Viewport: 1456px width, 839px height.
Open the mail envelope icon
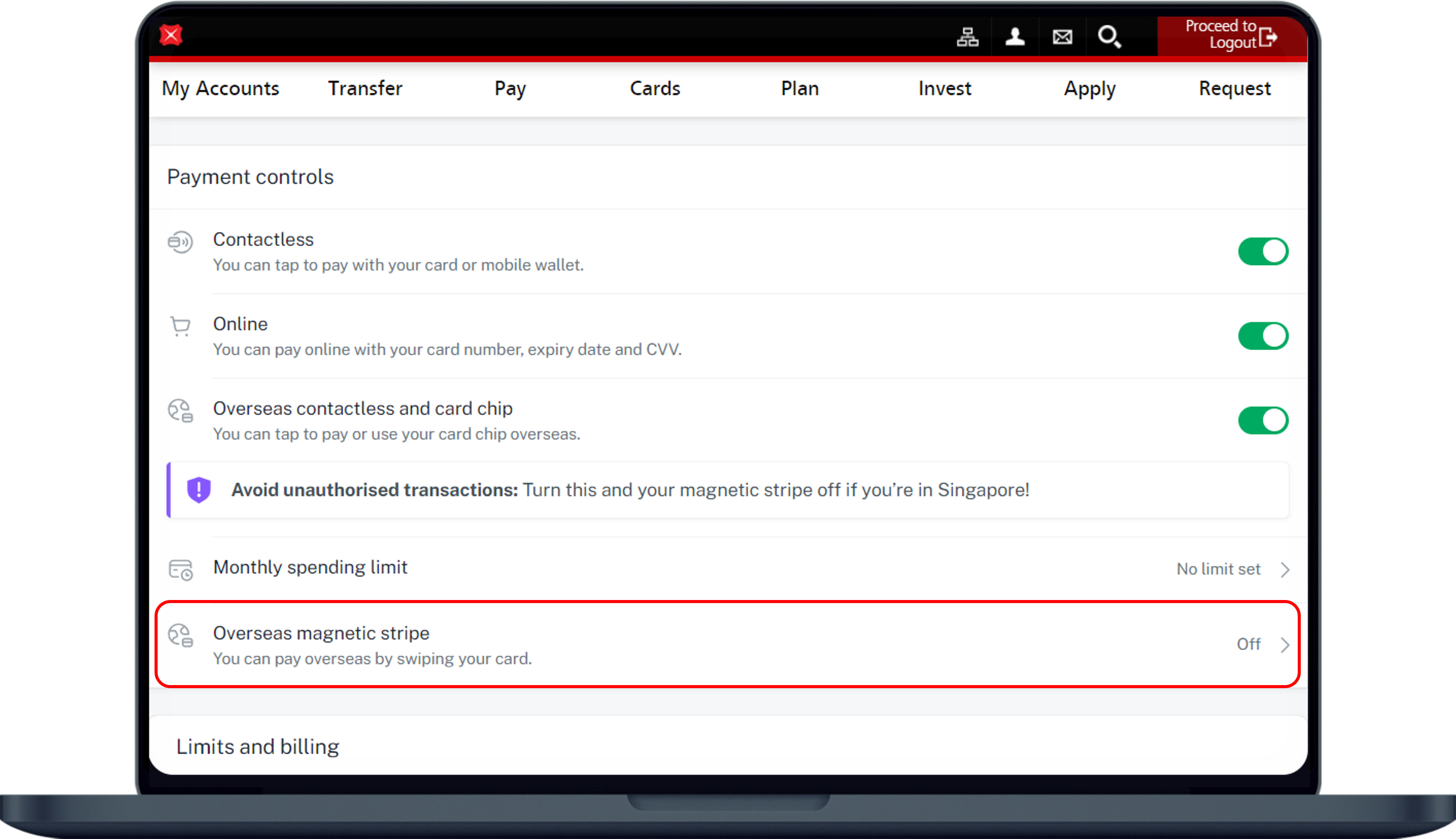[1062, 37]
